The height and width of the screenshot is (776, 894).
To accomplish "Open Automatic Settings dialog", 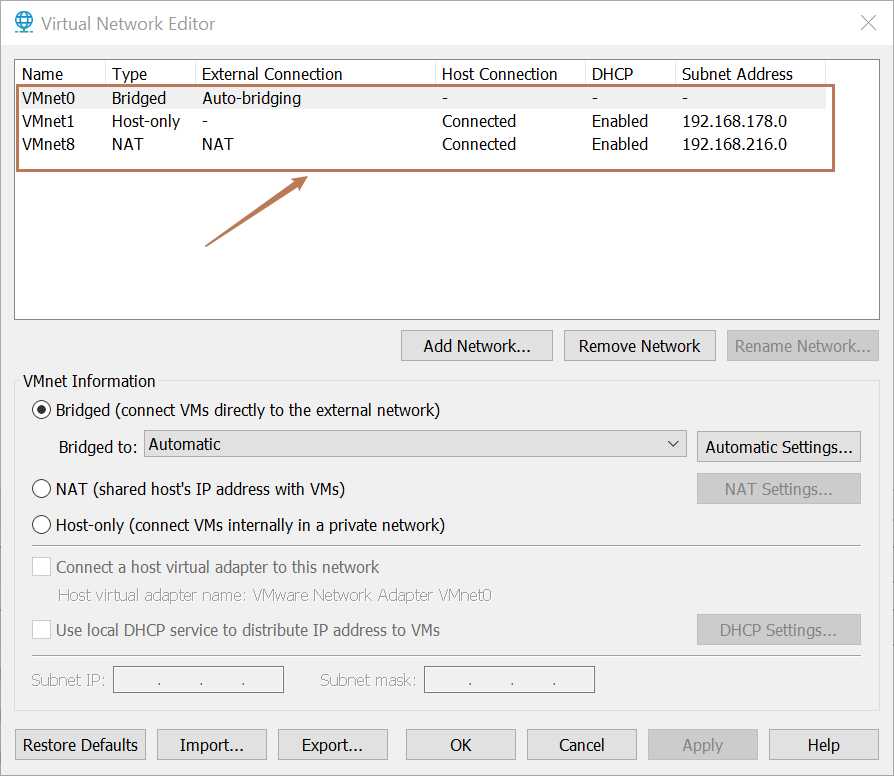I will 778,446.
